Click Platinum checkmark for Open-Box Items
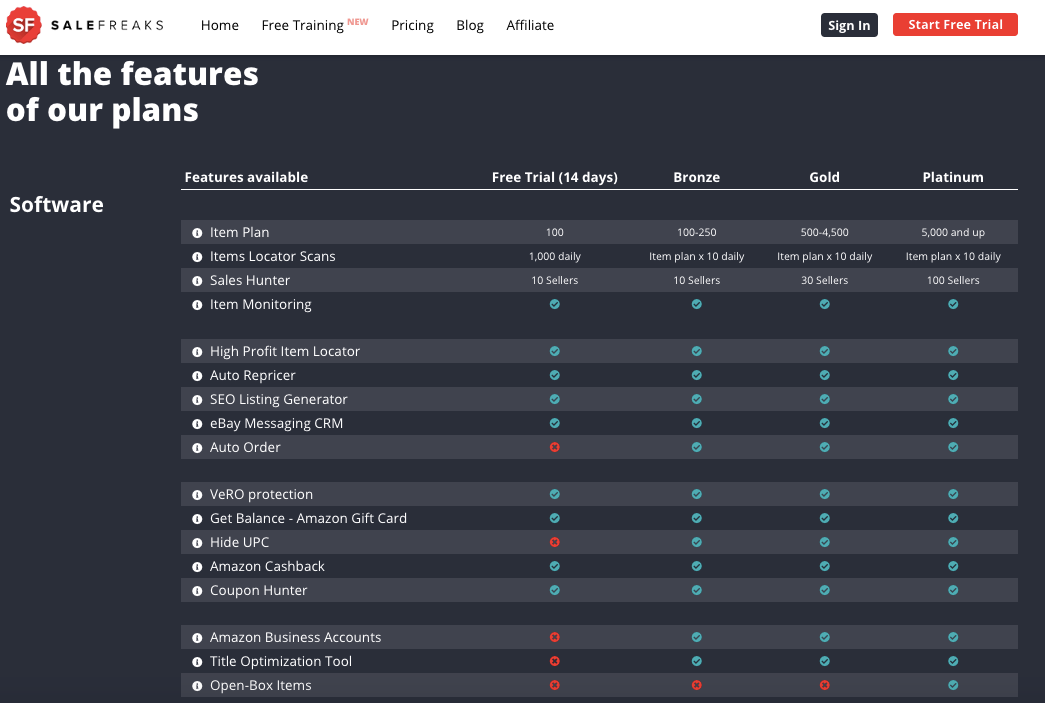This screenshot has width=1045, height=703. click(953, 685)
